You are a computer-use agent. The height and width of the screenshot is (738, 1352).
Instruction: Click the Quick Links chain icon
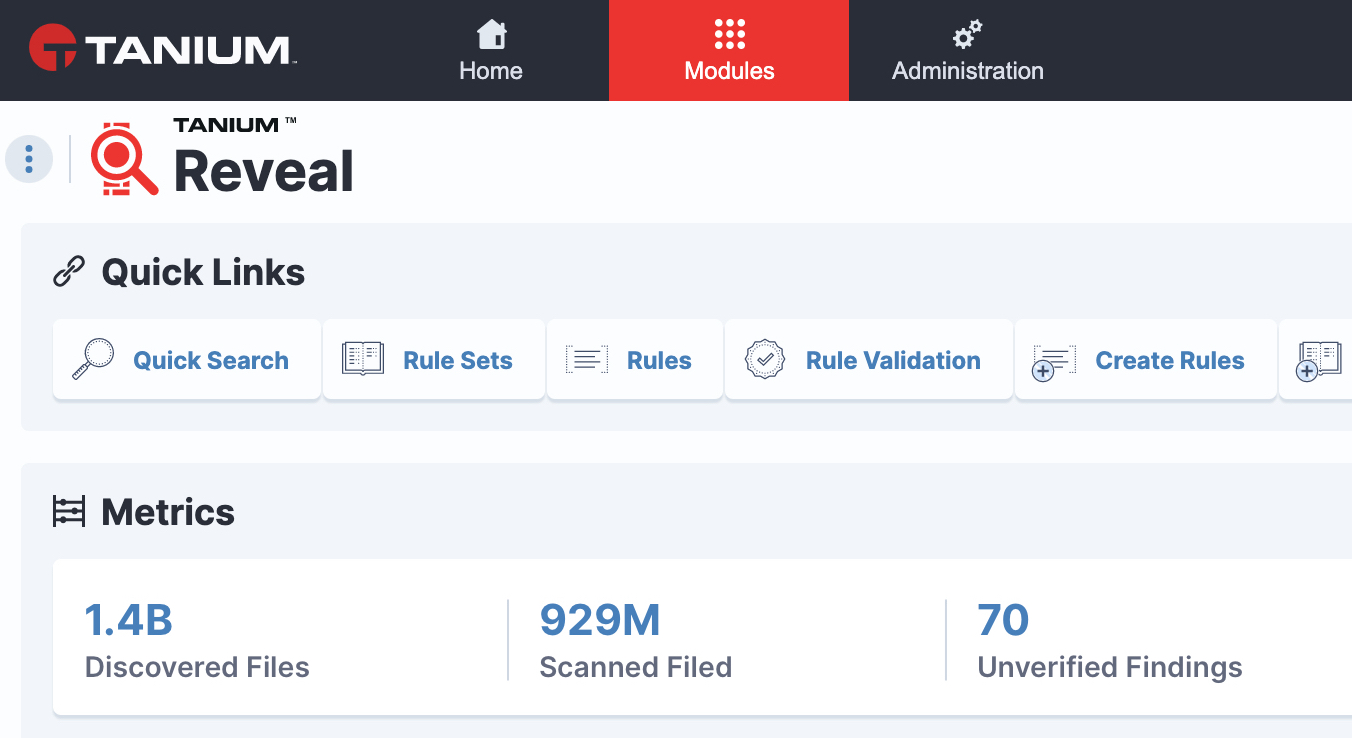pos(69,272)
